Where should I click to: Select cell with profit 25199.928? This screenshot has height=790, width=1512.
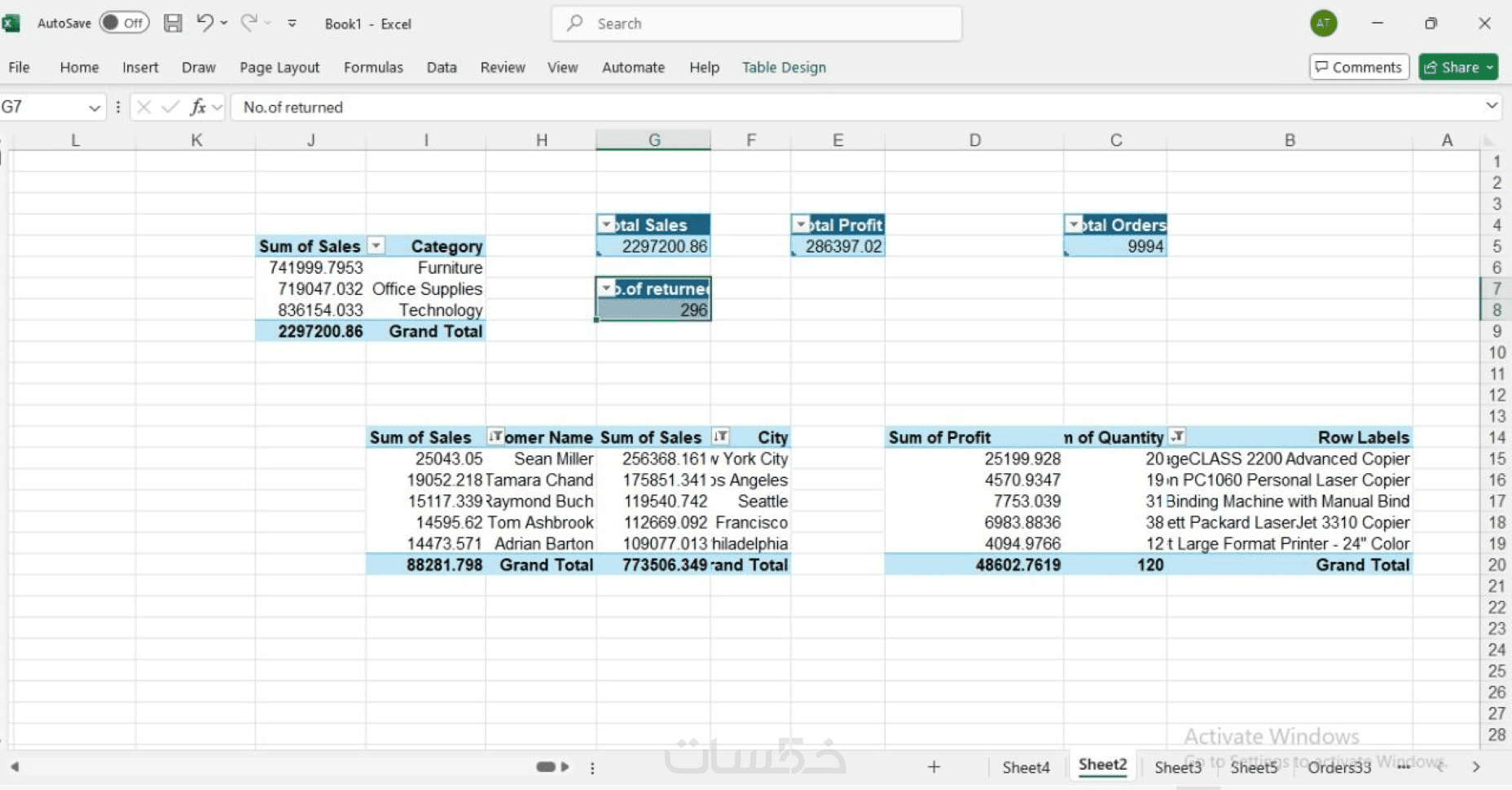[974, 459]
